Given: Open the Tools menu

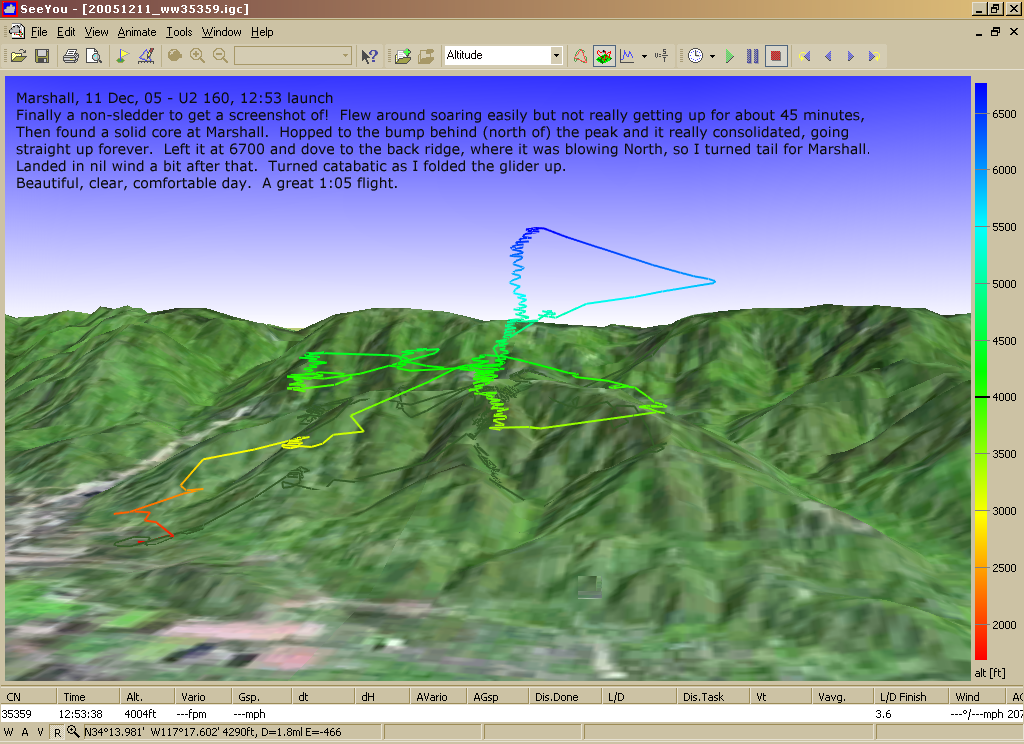Looking at the screenshot, I should coord(179,32).
